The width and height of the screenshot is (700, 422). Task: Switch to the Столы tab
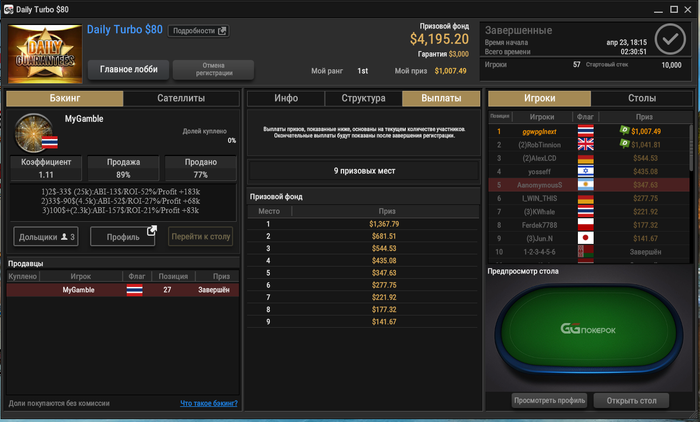(x=642, y=98)
